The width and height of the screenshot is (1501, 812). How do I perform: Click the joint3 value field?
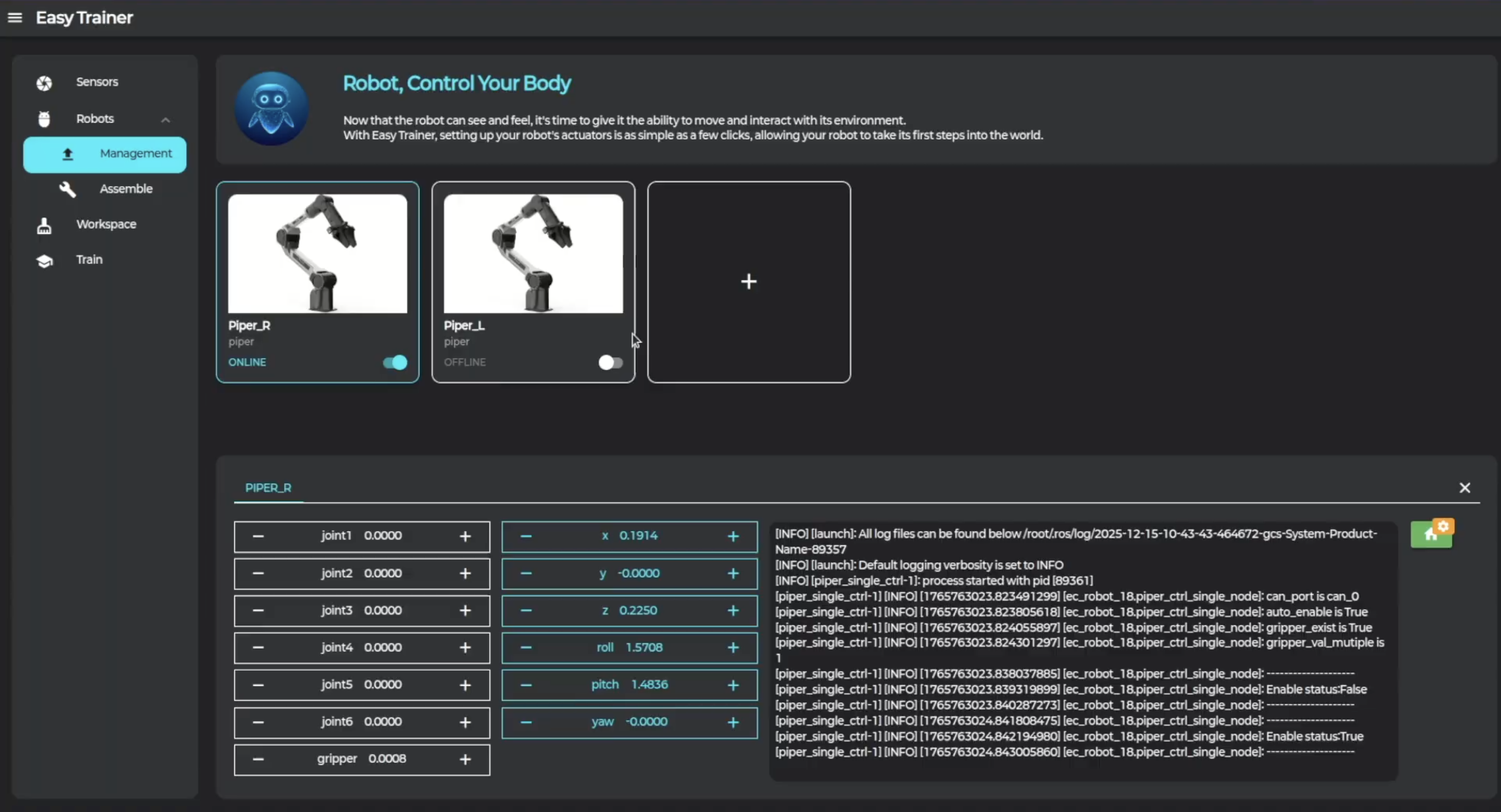click(383, 610)
